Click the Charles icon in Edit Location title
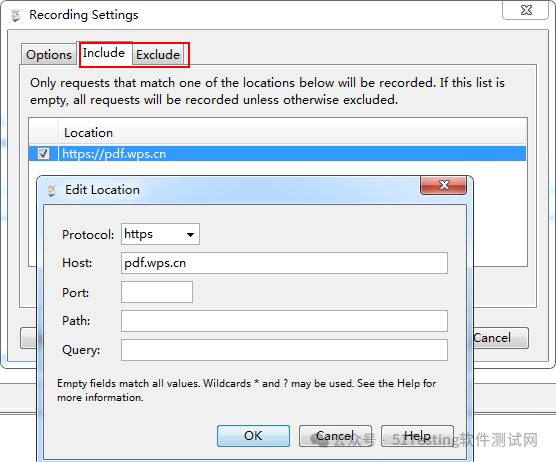556x462 pixels. (x=51, y=190)
